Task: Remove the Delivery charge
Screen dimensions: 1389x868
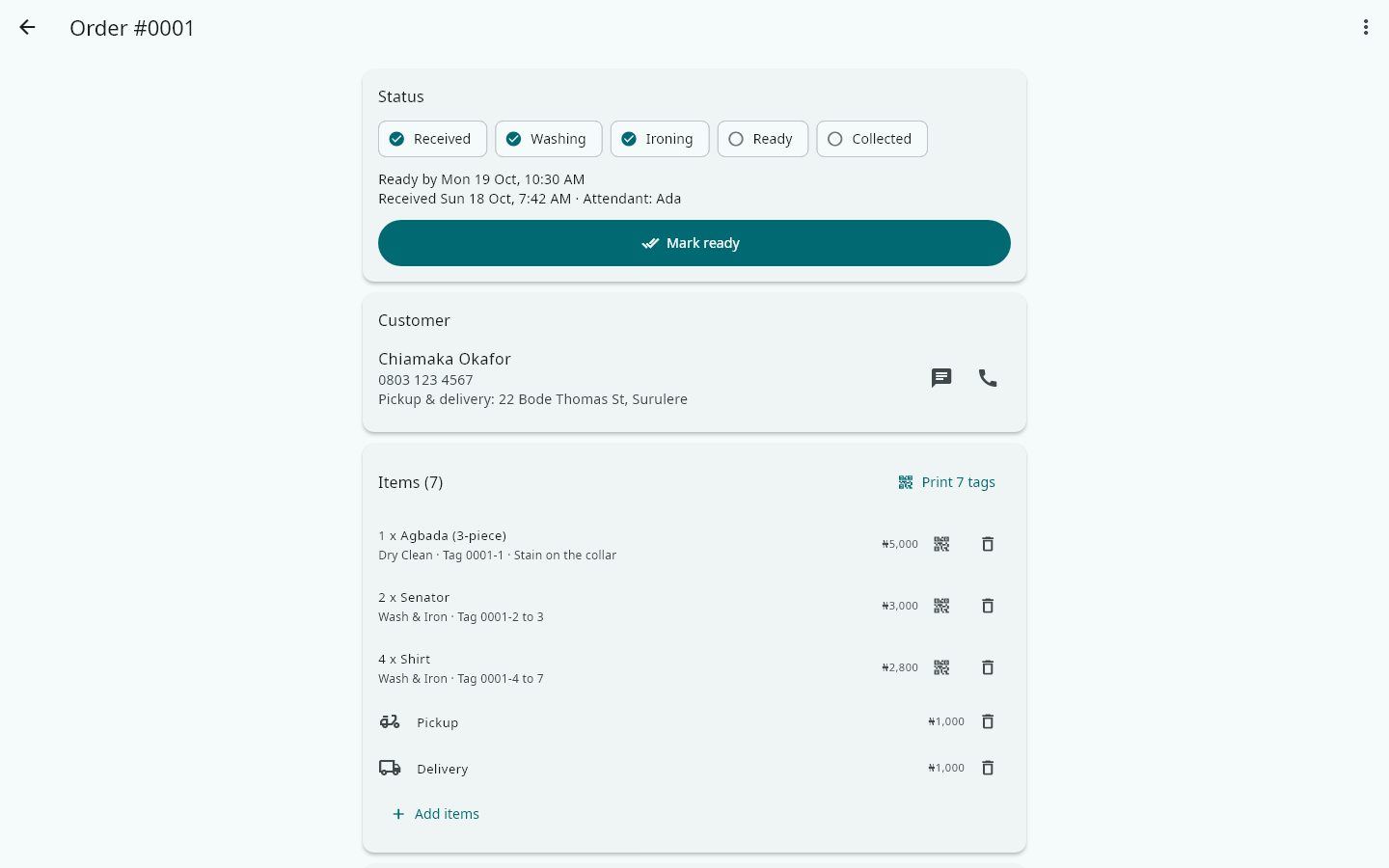Action: (x=988, y=768)
